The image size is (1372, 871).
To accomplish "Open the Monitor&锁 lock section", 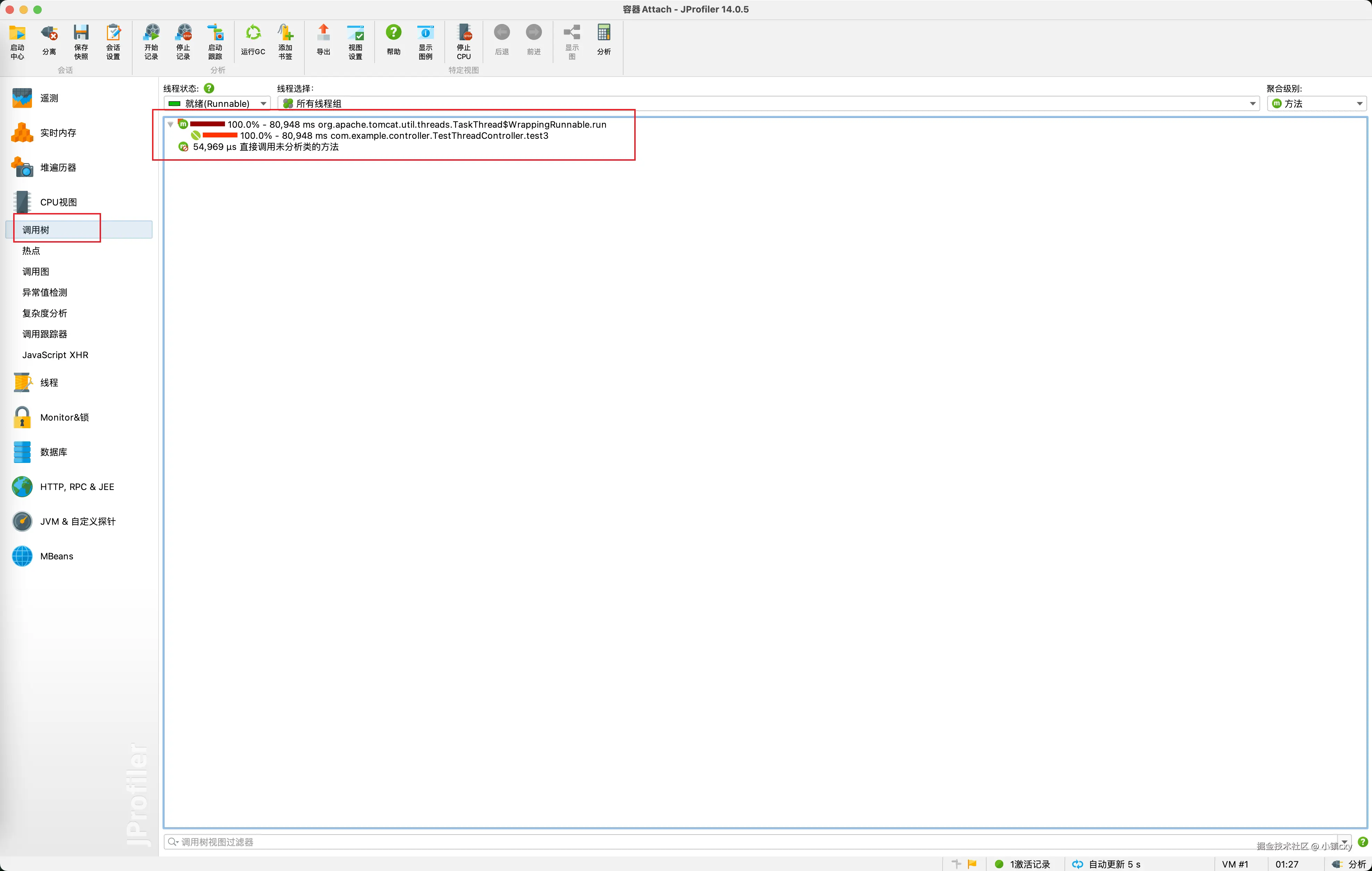I will tap(64, 417).
